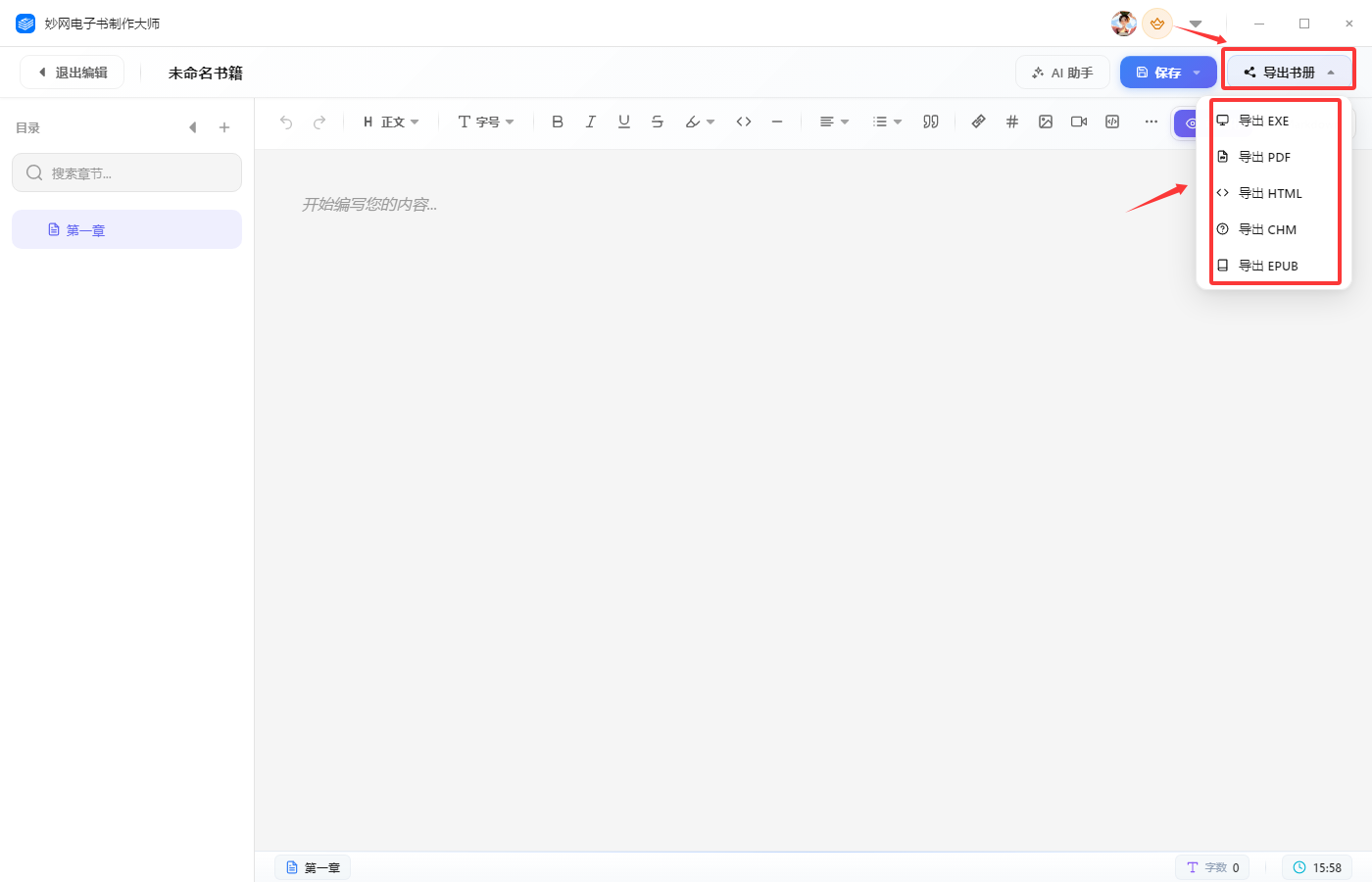Click the 退出编辑 button

(73, 73)
